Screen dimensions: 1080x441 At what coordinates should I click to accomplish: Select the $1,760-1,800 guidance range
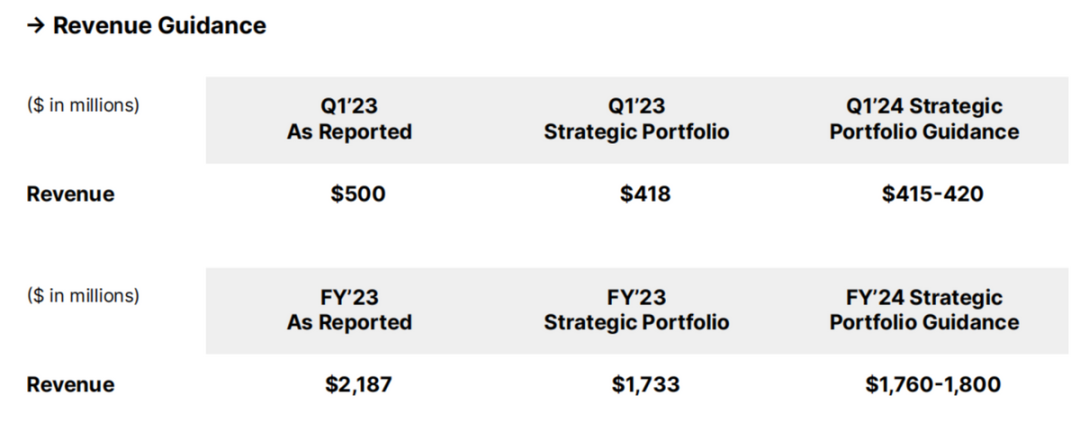point(932,385)
